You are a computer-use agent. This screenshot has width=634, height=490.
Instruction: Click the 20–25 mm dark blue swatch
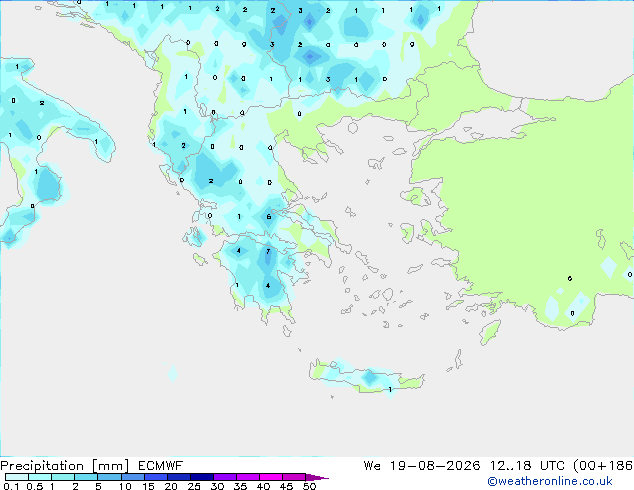point(179,477)
